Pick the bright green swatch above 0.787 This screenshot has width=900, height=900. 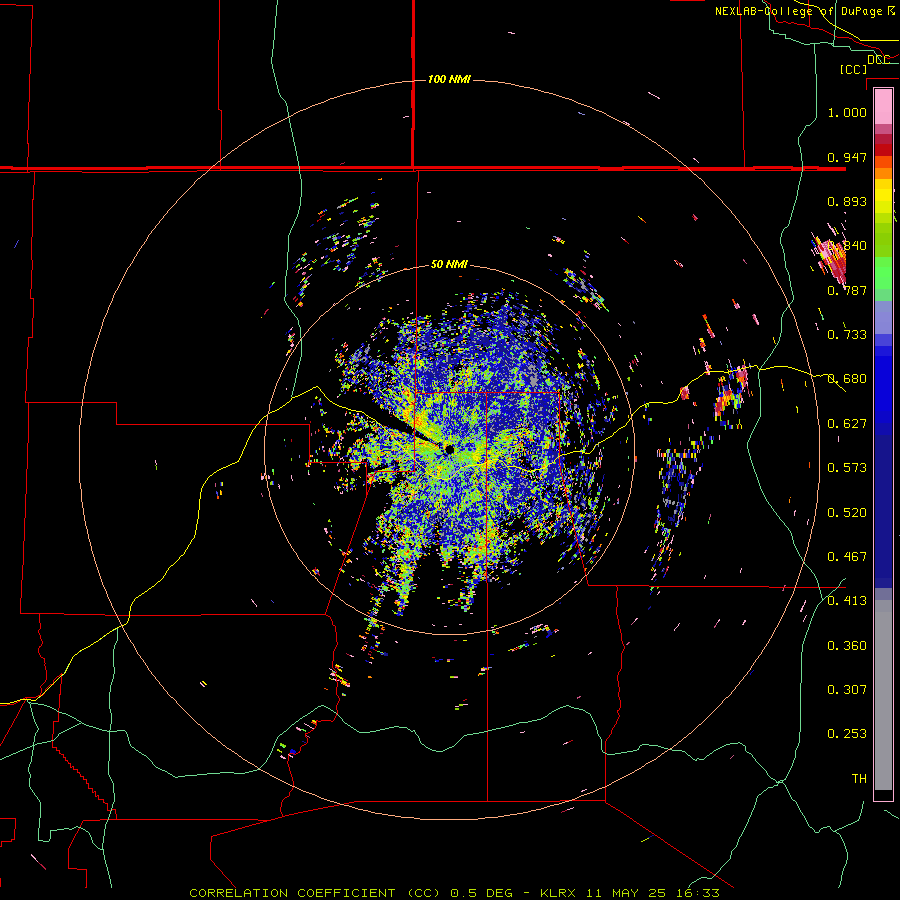point(883,273)
